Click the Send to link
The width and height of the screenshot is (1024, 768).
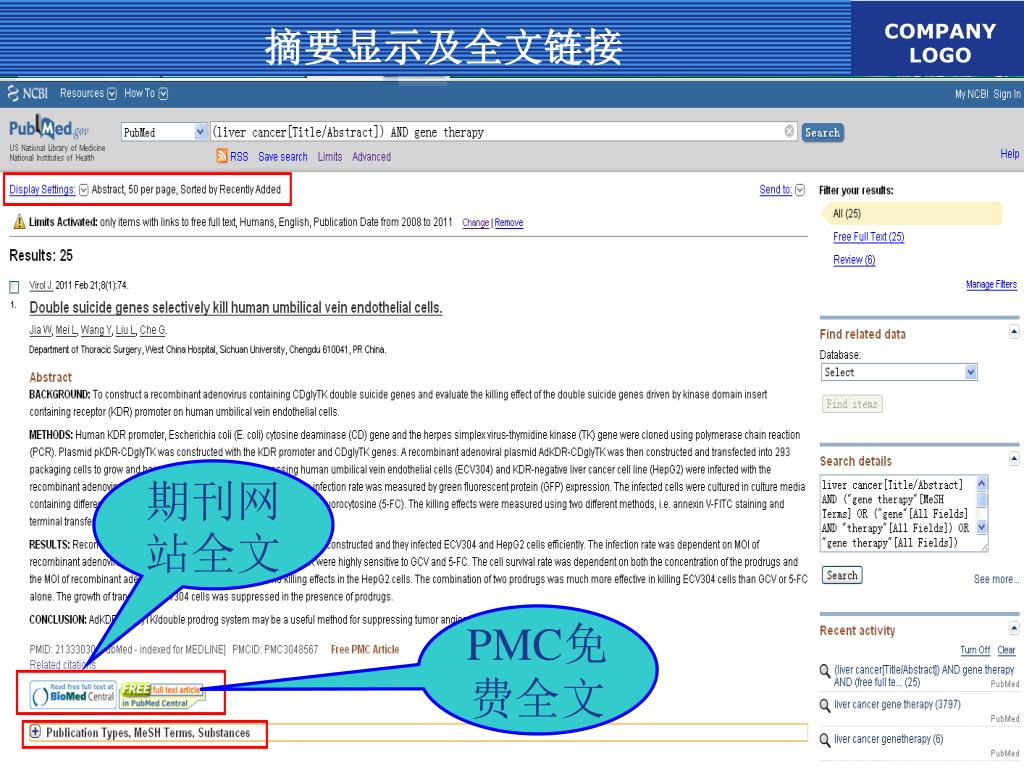(775, 189)
